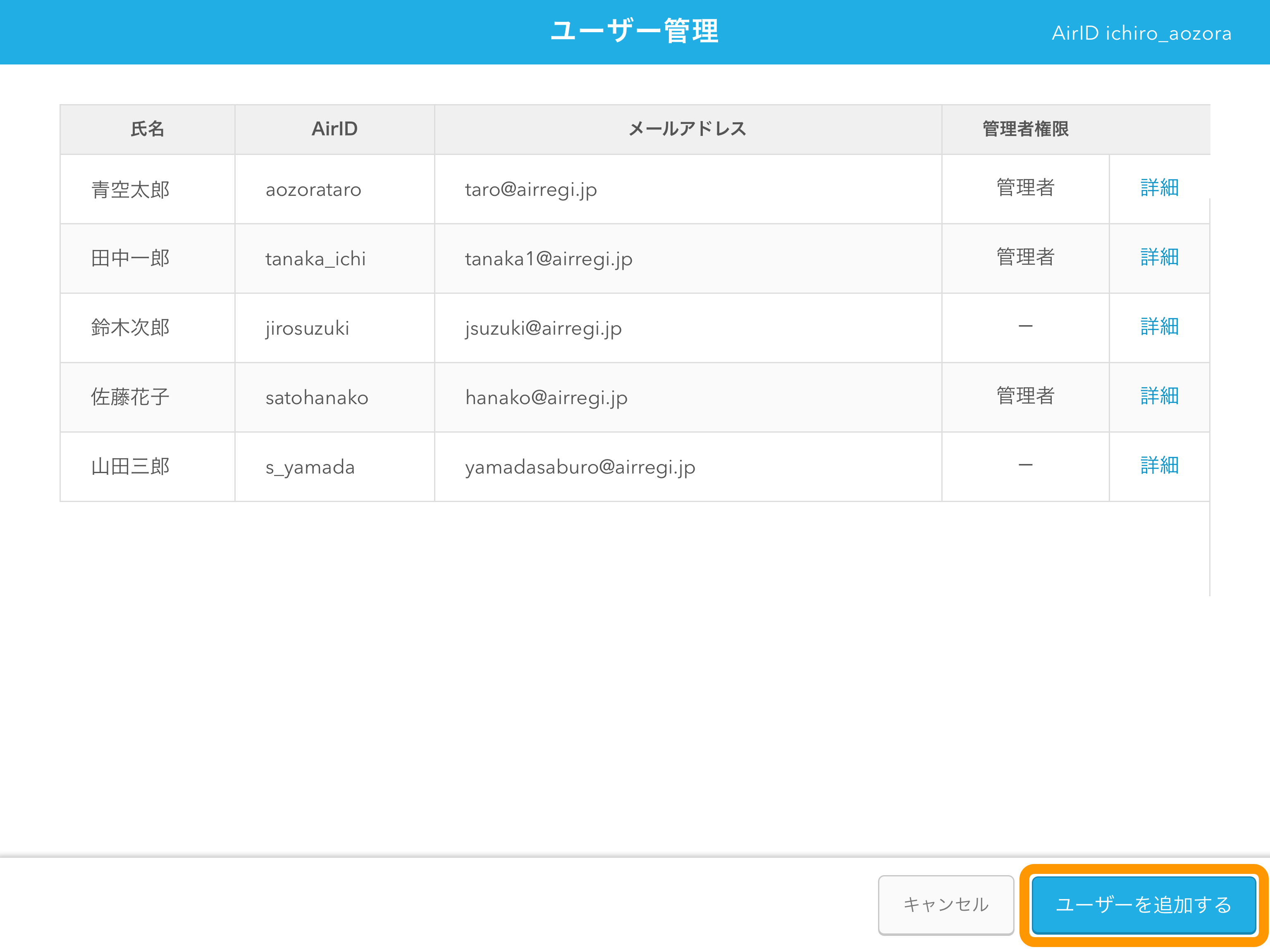Click the email jsuzuki@airregi.jp
1270x952 pixels.
543,329
